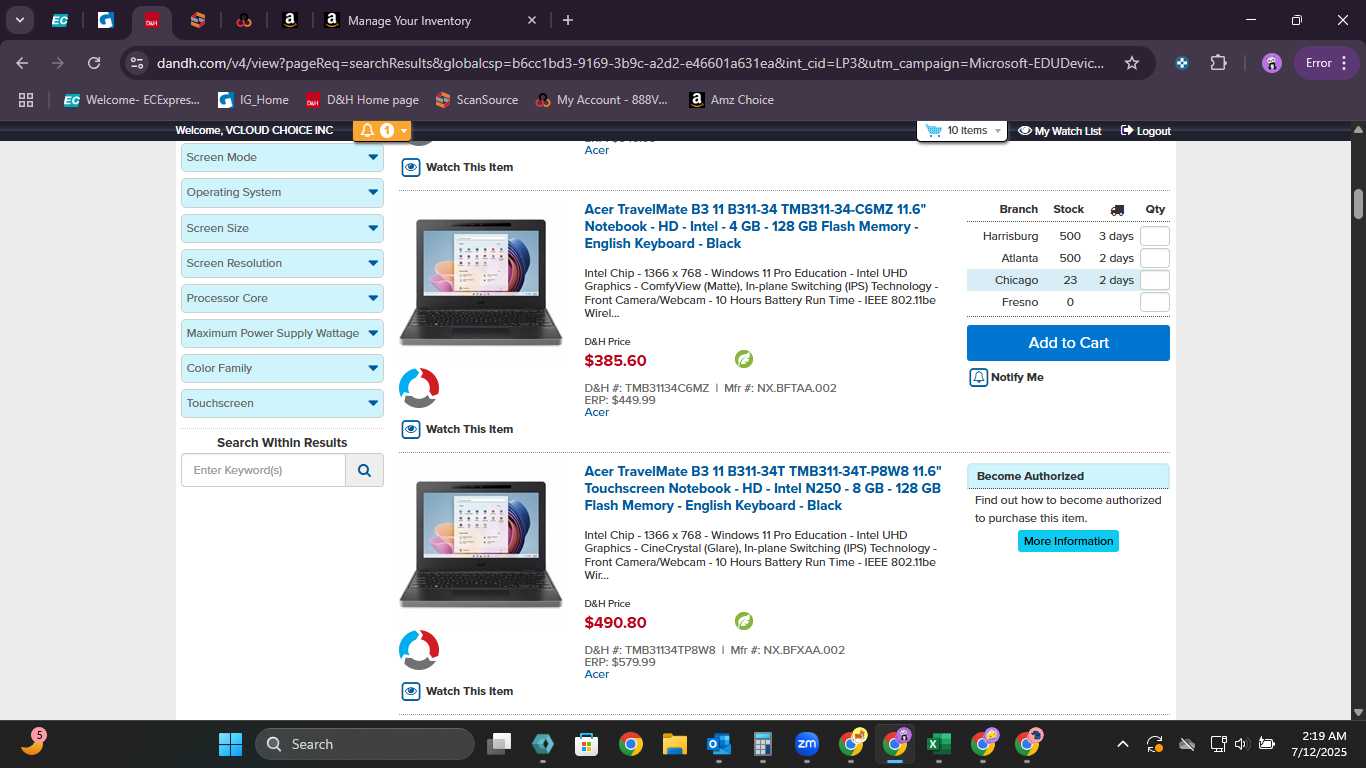The image size is (1366, 768).
Task: Click the Harrisburg quantity field
Action: [1155, 236]
